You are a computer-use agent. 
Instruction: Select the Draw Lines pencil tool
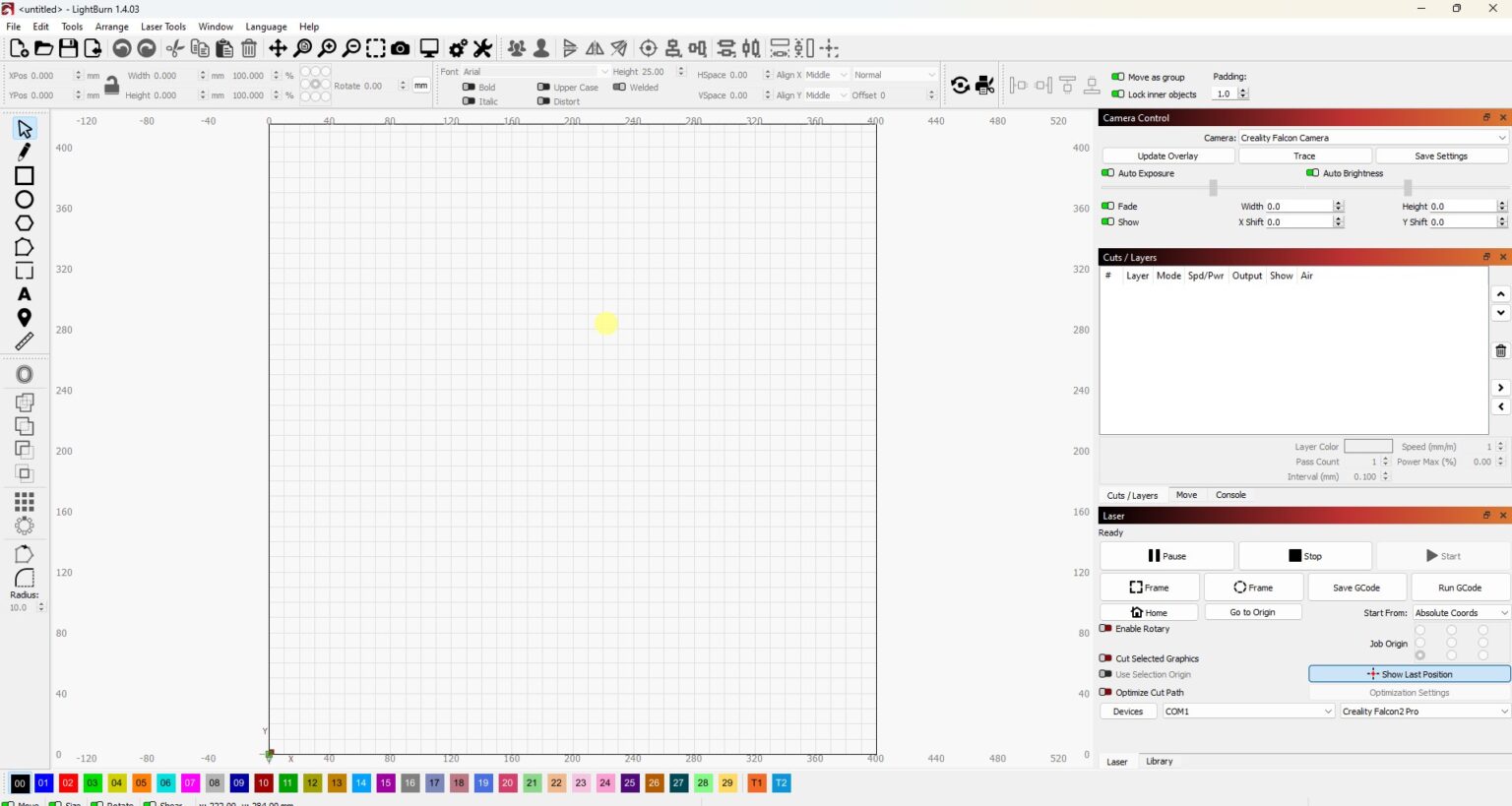(x=24, y=152)
